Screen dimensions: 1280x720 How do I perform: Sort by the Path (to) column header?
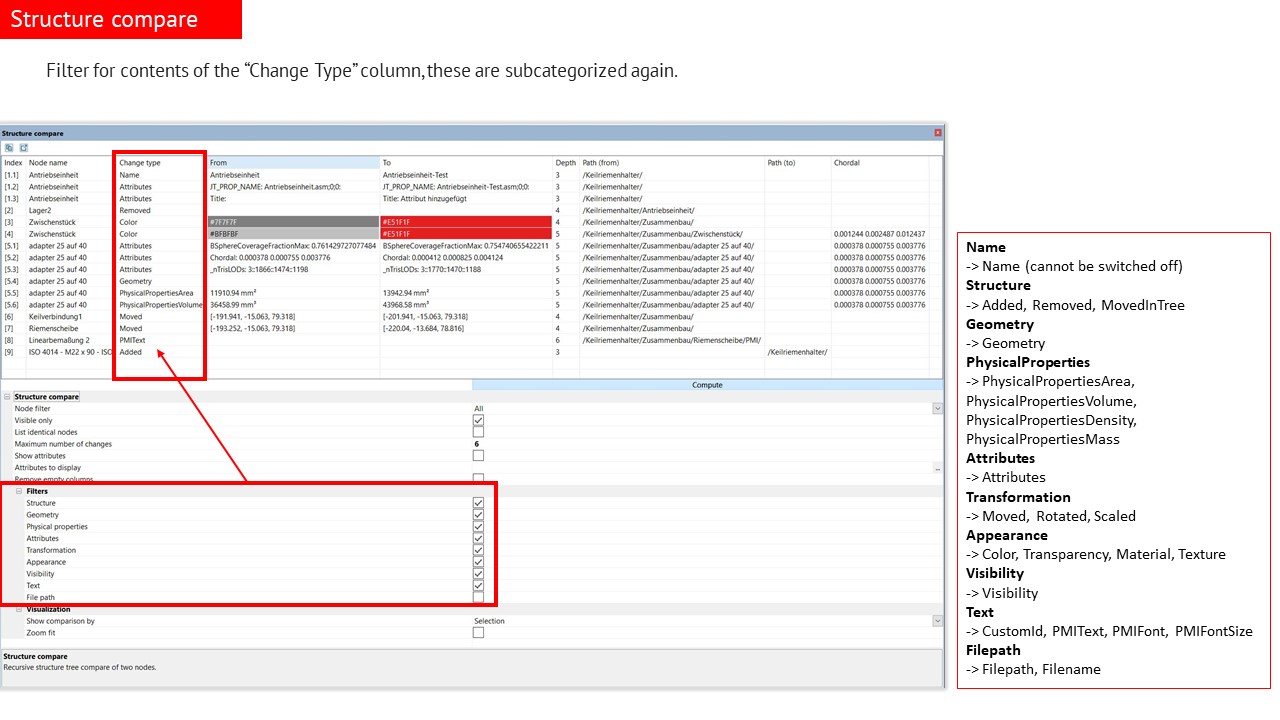tap(798, 163)
